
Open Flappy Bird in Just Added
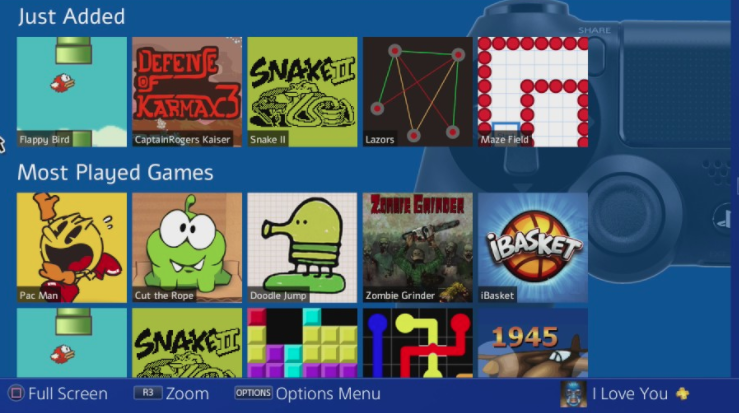[72, 92]
